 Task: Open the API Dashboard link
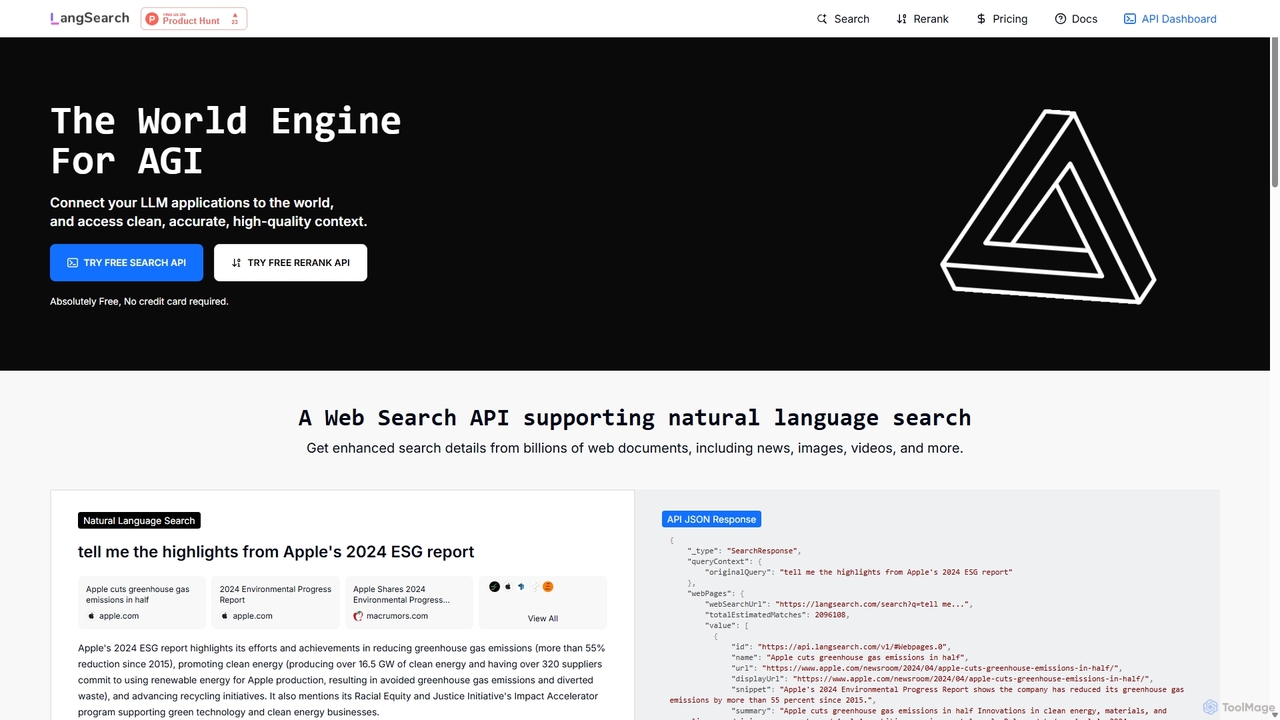pos(1170,19)
